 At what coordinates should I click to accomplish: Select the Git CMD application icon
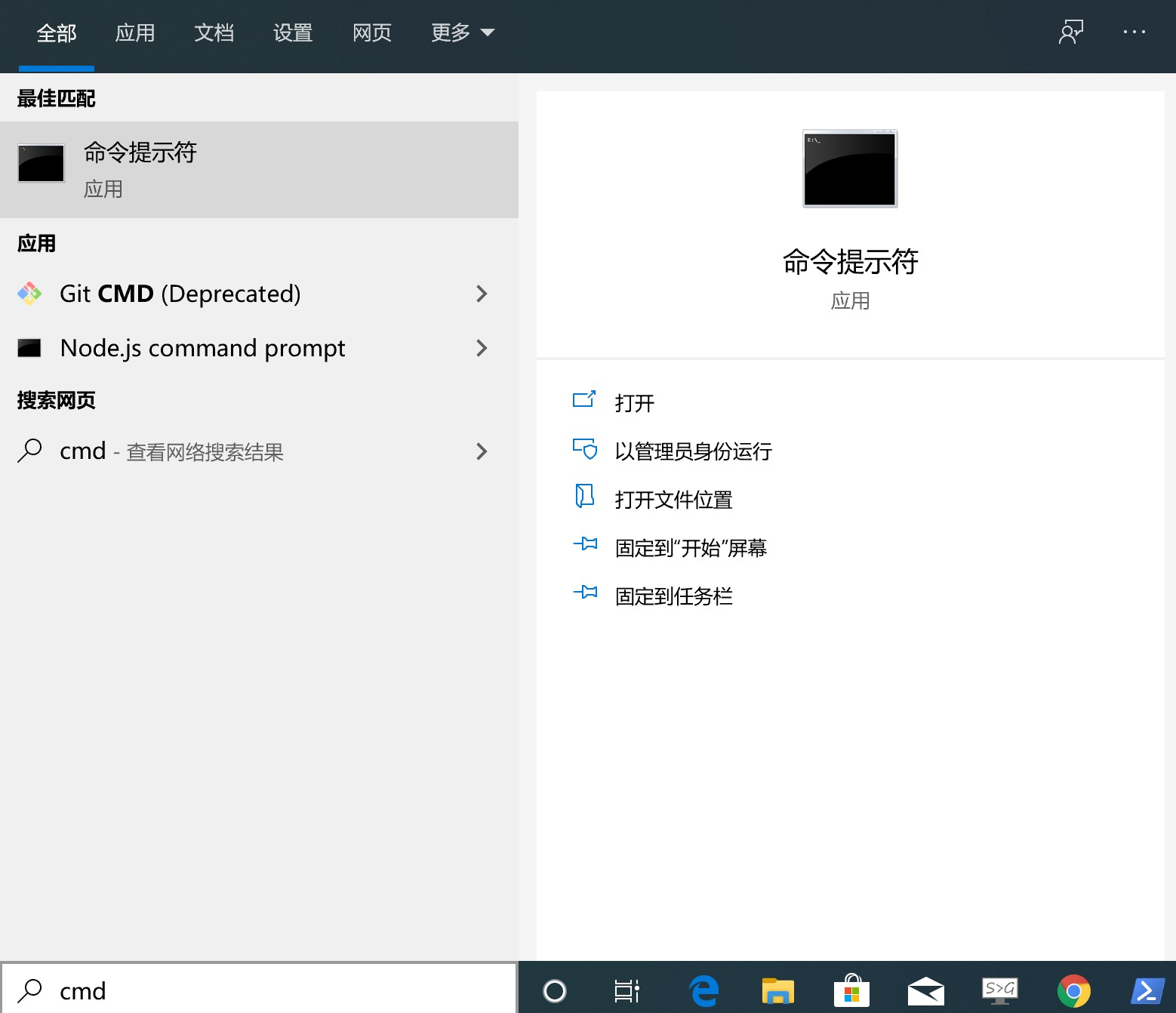click(29, 294)
